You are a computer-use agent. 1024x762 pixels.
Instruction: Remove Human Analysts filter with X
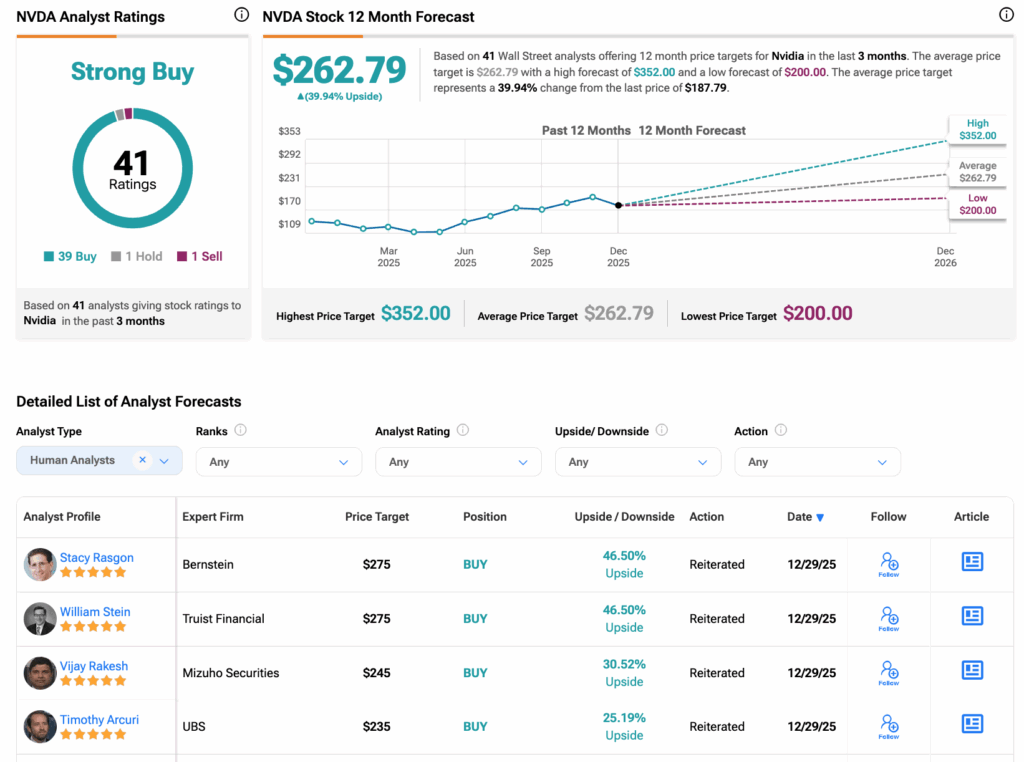143,460
